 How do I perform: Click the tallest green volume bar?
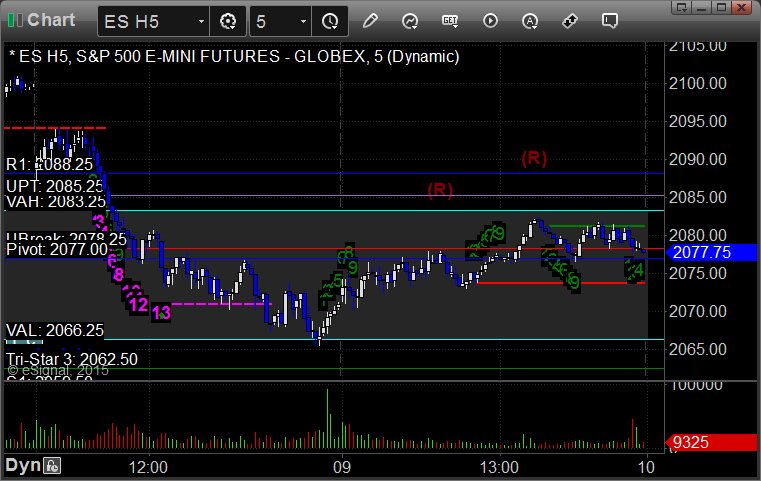tap(328, 418)
